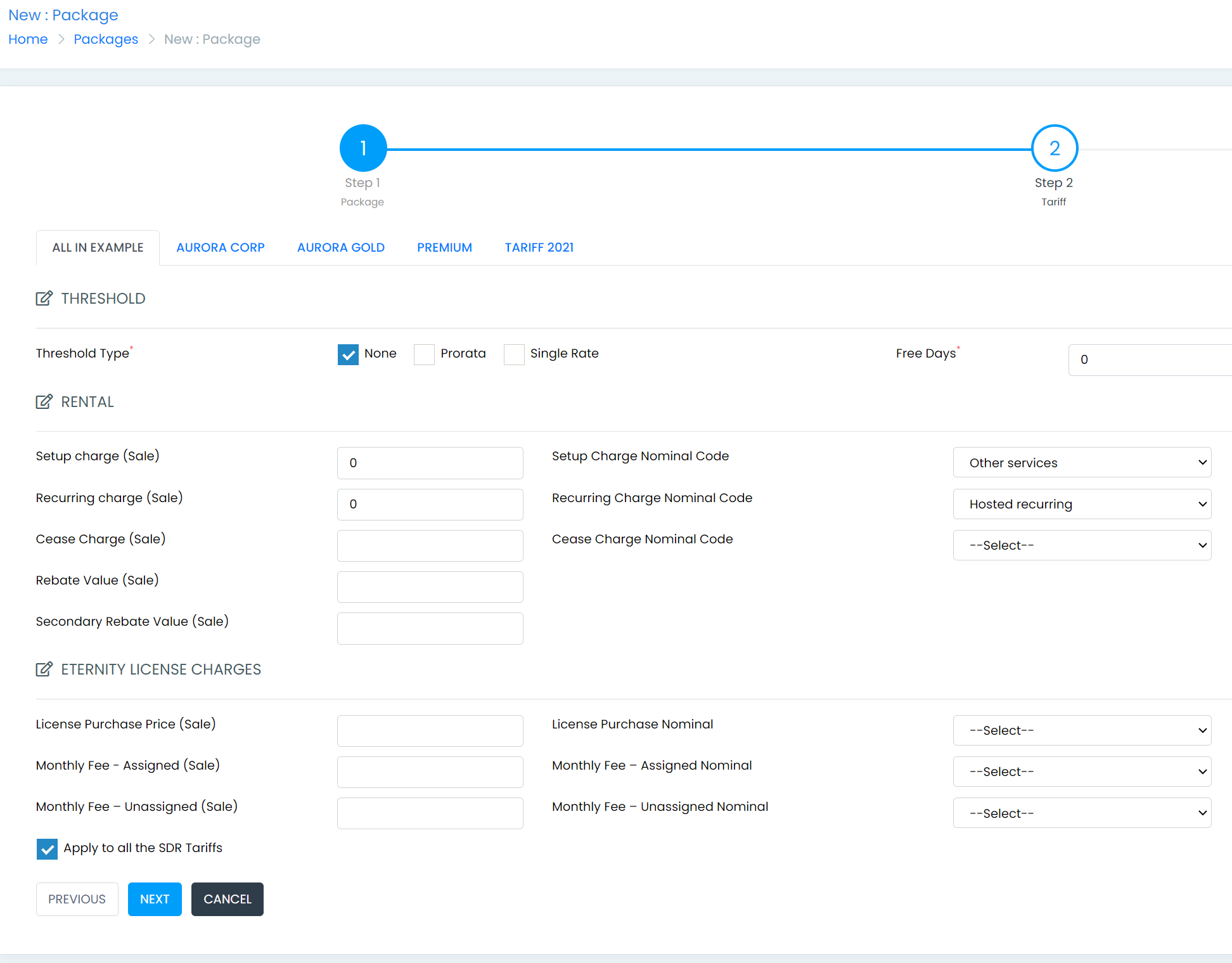Click the Recurring charge (Sale) field
Image resolution: width=1232 pixels, height=963 pixels.
click(x=430, y=504)
